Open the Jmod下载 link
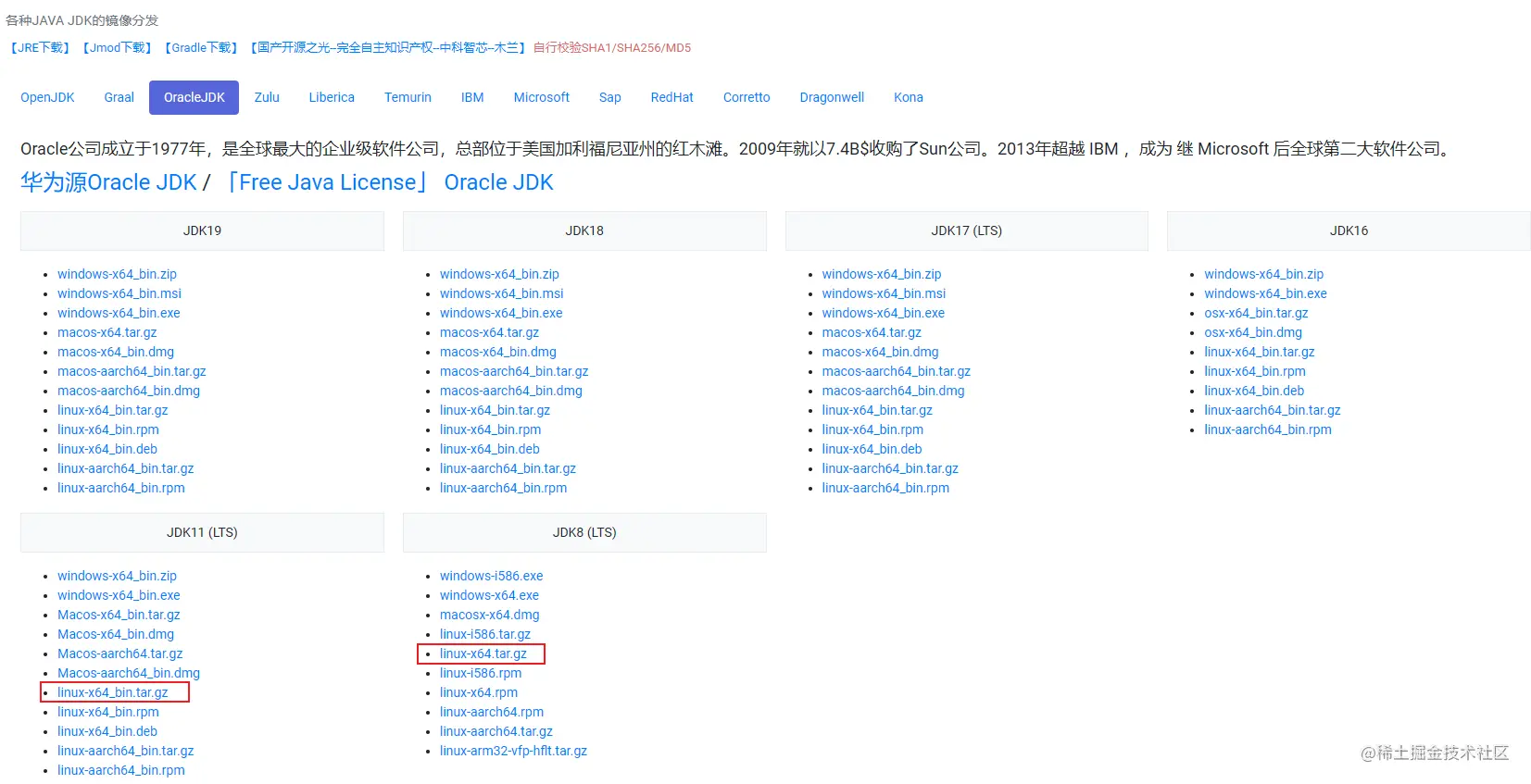Screen dimensions: 1531x784 tap(117, 47)
